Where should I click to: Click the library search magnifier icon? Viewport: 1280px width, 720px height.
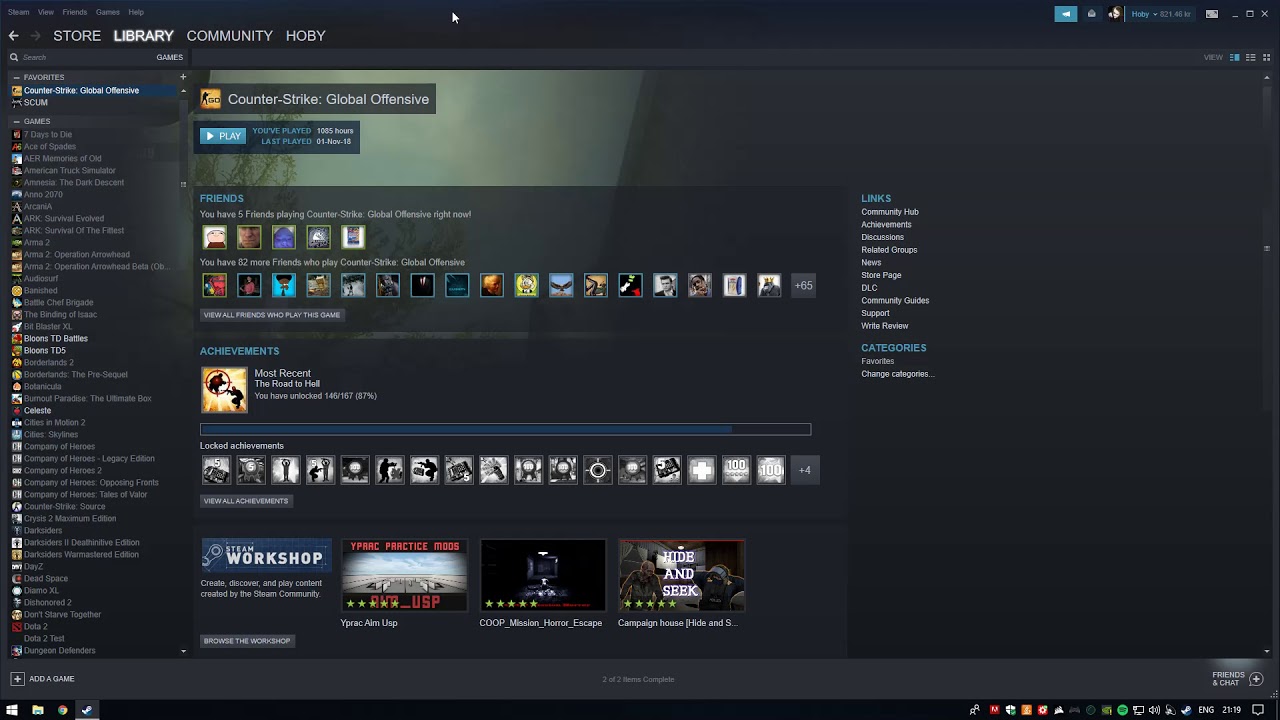14,58
